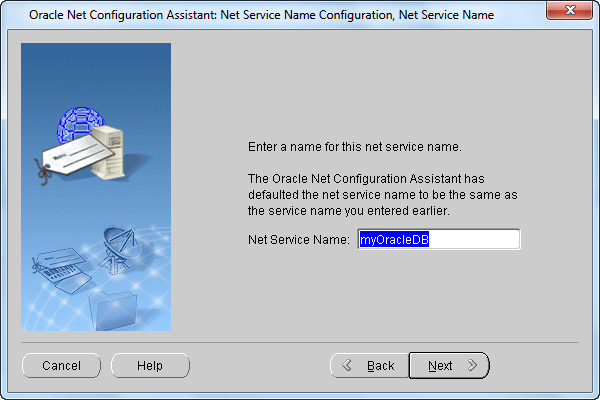Click the Cancel button
Viewport: 600px width, 400px height.
pos(61,366)
